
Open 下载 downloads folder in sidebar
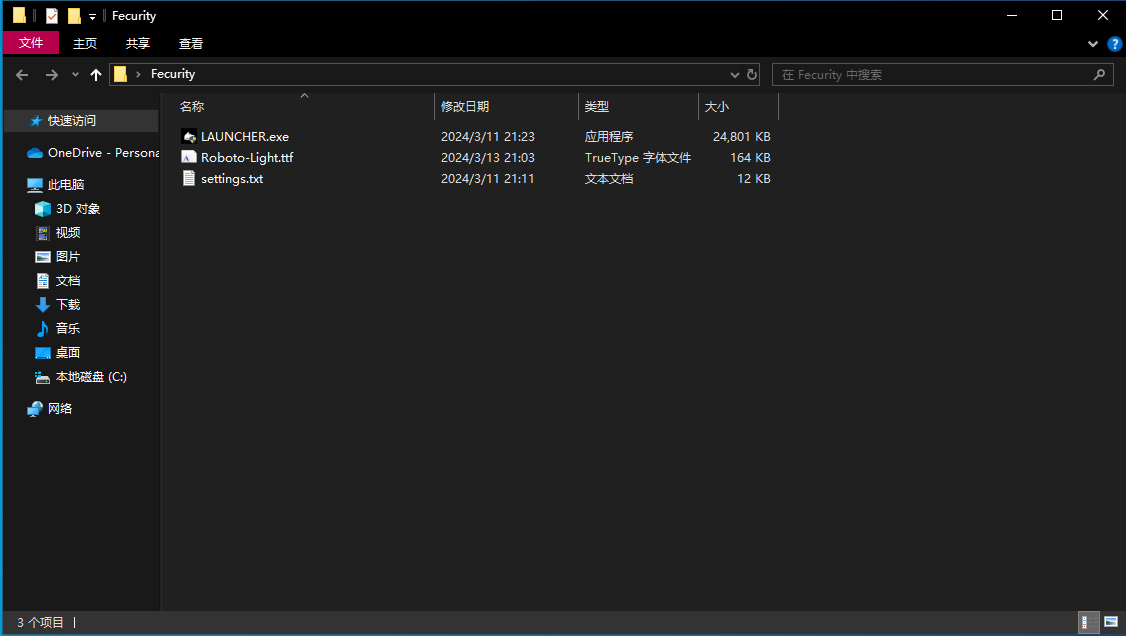[67, 305]
